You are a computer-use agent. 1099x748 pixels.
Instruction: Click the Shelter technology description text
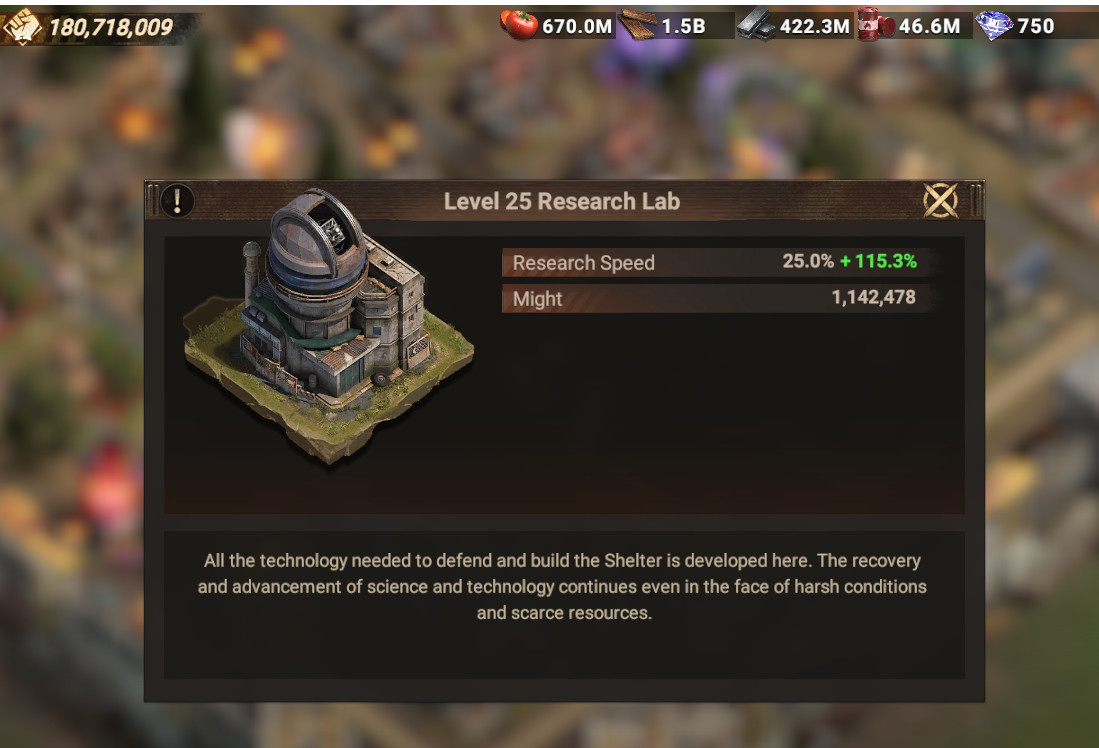coord(562,587)
